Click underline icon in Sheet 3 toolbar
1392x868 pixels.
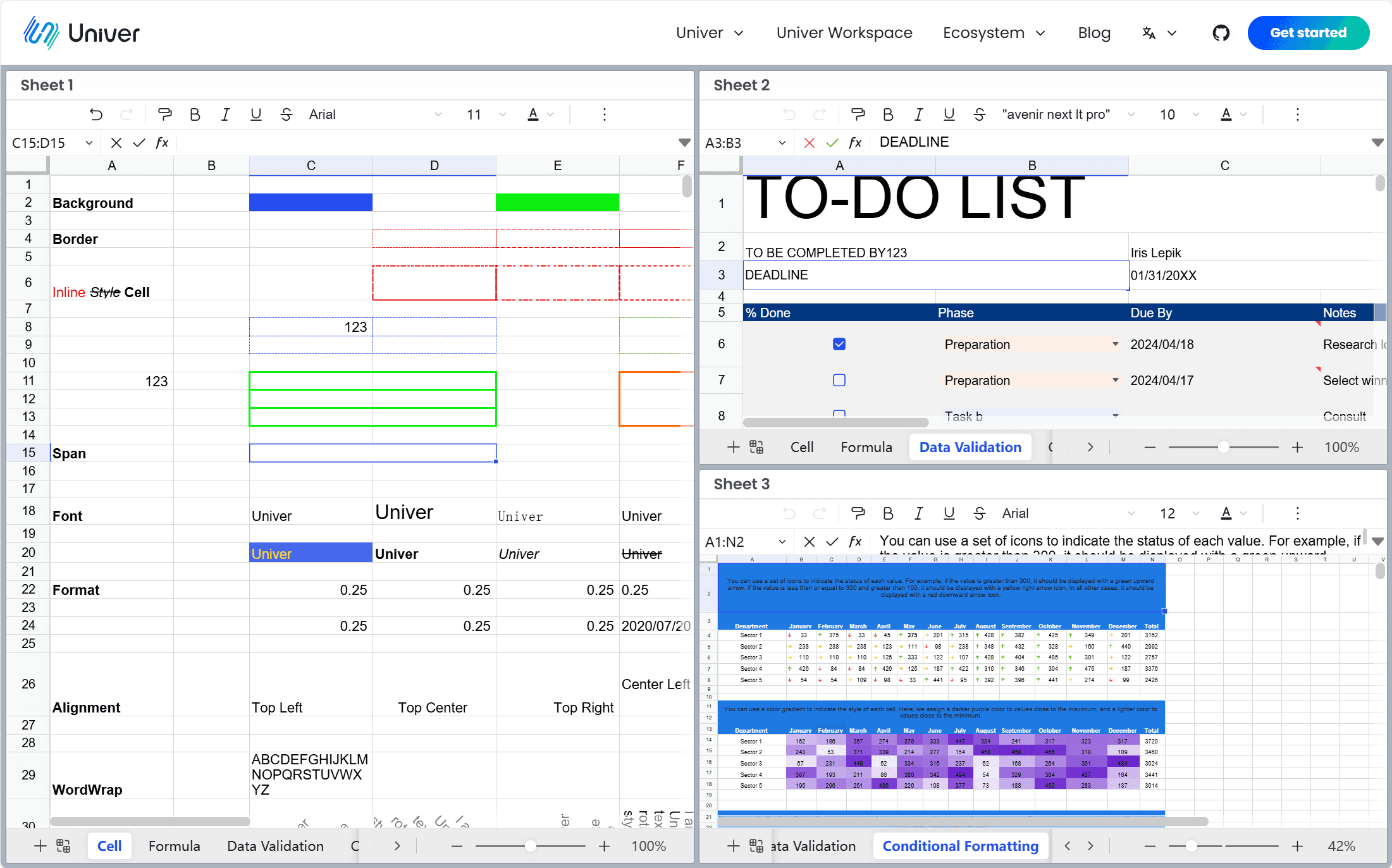[949, 513]
